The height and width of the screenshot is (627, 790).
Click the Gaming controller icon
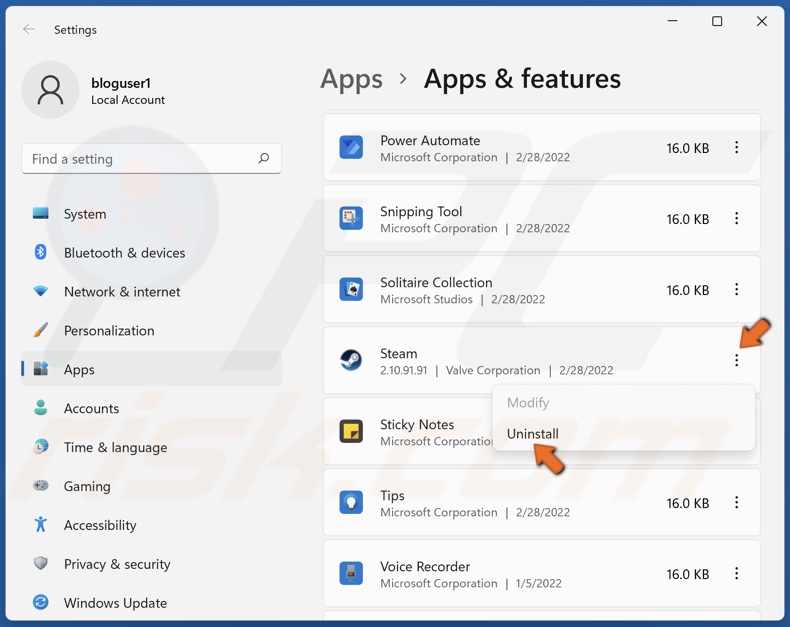tap(40, 485)
